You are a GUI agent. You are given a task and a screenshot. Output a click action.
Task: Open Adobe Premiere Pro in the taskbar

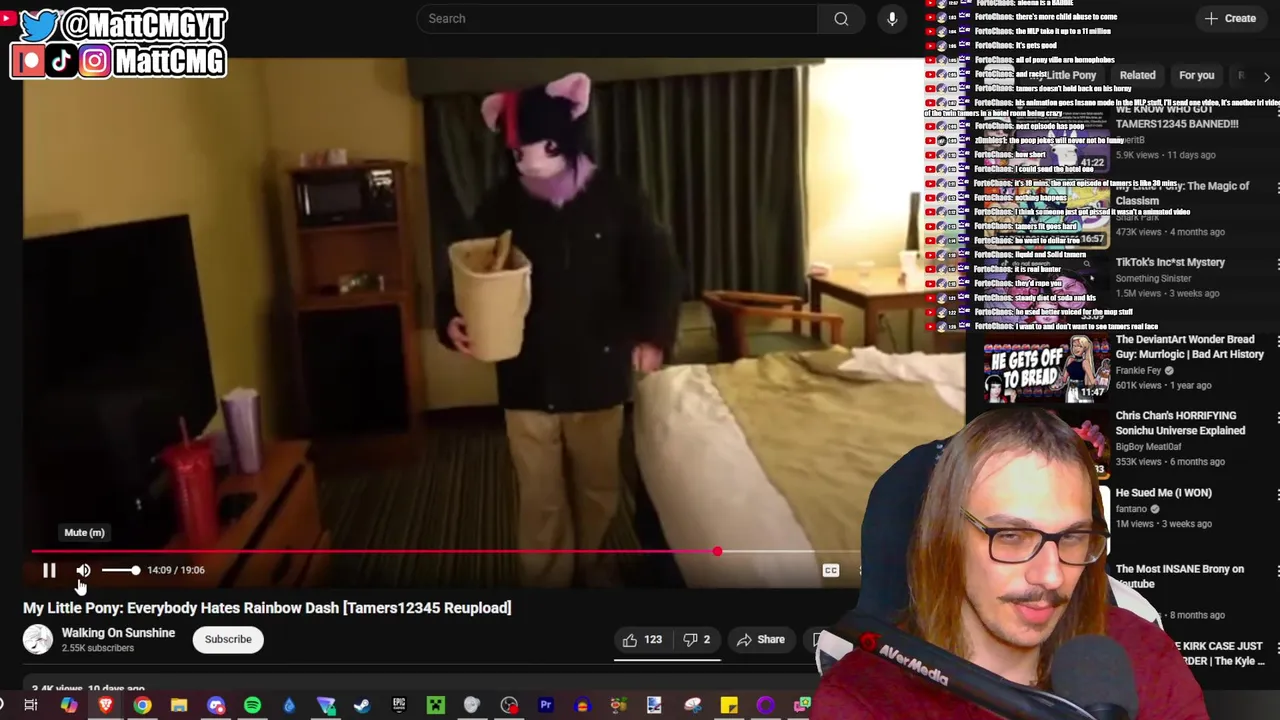pyautogui.click(x=546, y=706)
